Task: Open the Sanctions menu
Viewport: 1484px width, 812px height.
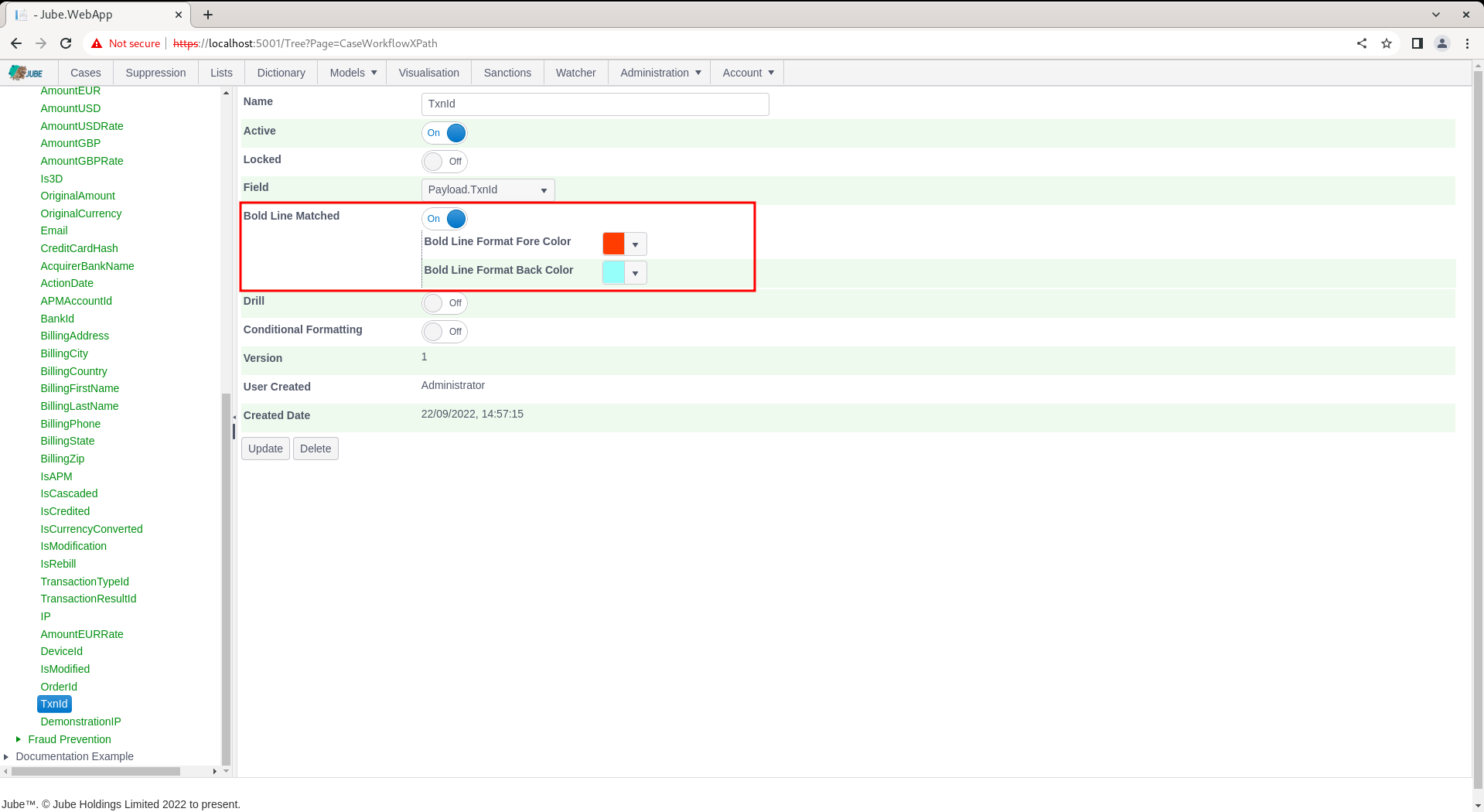Action: [x=507, y=73]
